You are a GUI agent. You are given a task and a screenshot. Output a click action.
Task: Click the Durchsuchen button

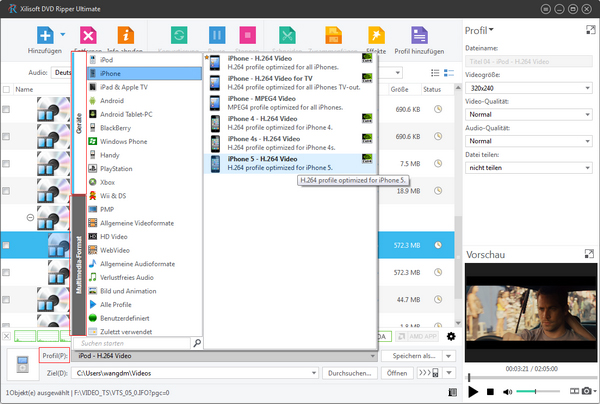pyautogui.click(x=350, y=373)
